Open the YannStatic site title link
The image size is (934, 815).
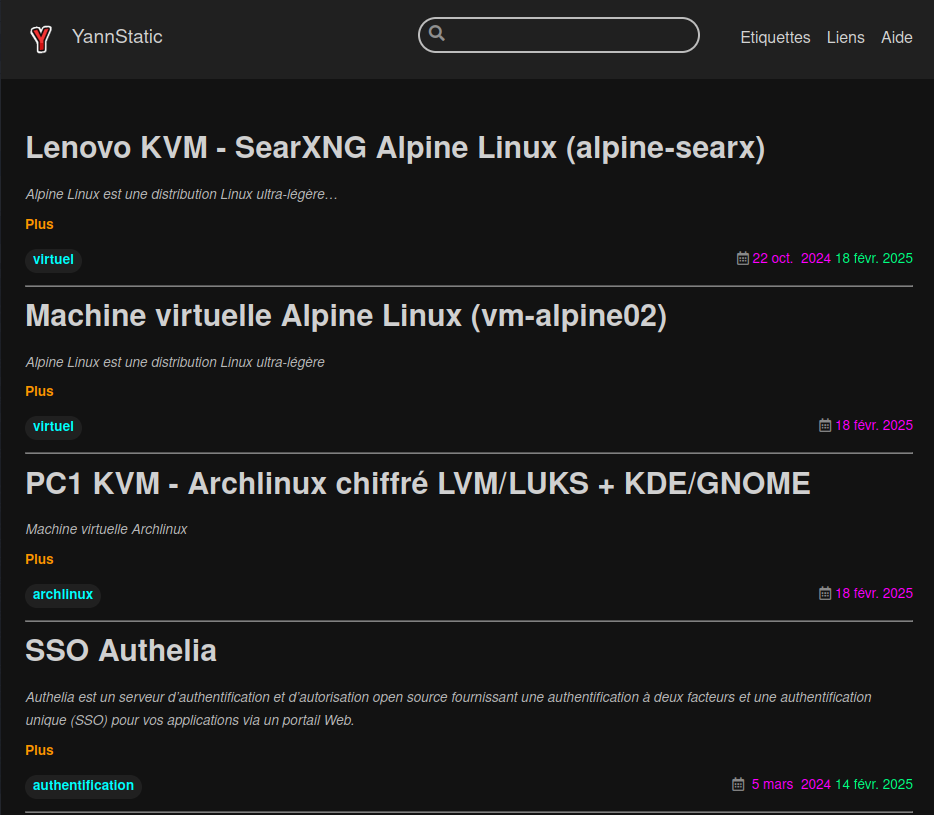tap(117, 37)
